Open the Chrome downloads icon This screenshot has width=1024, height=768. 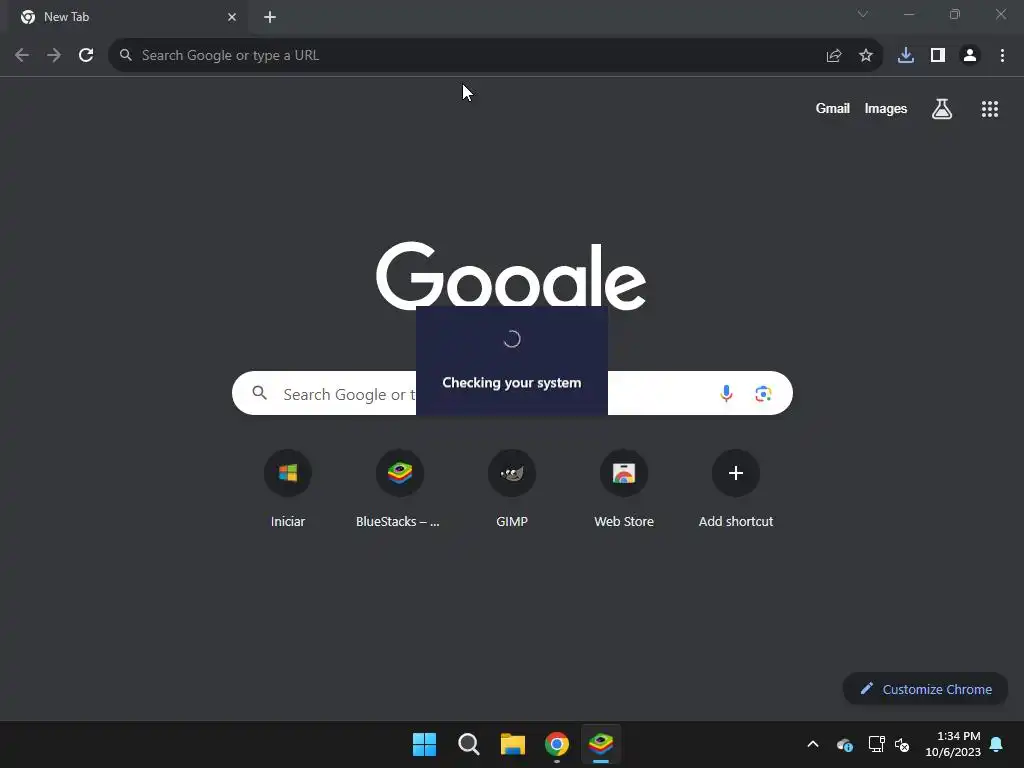coord(905,56)
